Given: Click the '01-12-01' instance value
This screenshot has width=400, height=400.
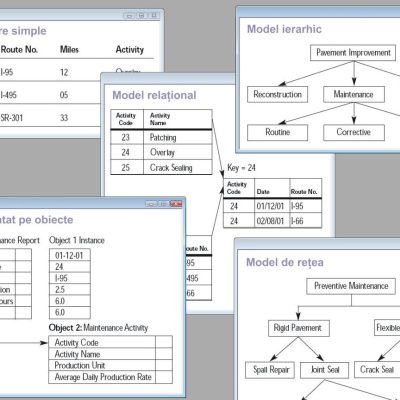Looking at the screenshot, I should point(70,255).
